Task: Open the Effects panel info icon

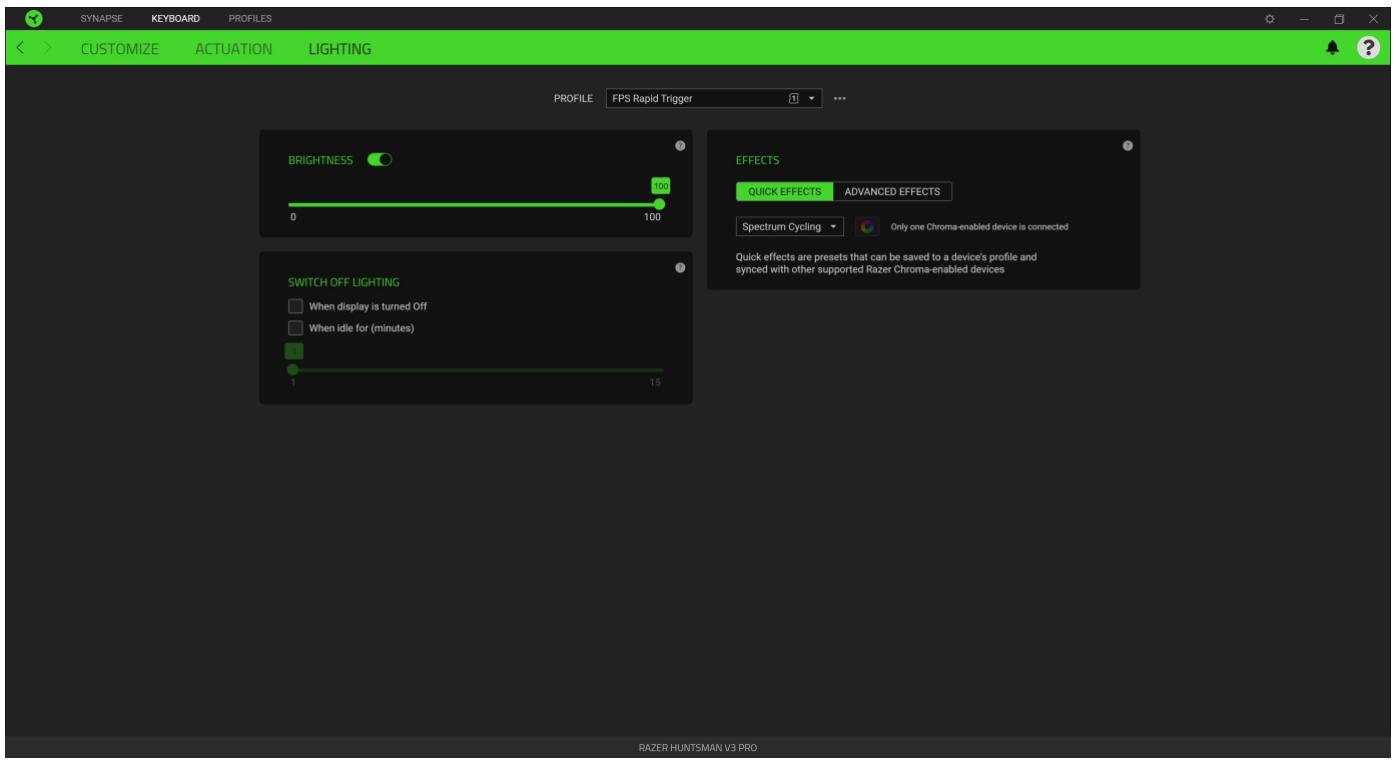Action: (x=1128, y=146)
